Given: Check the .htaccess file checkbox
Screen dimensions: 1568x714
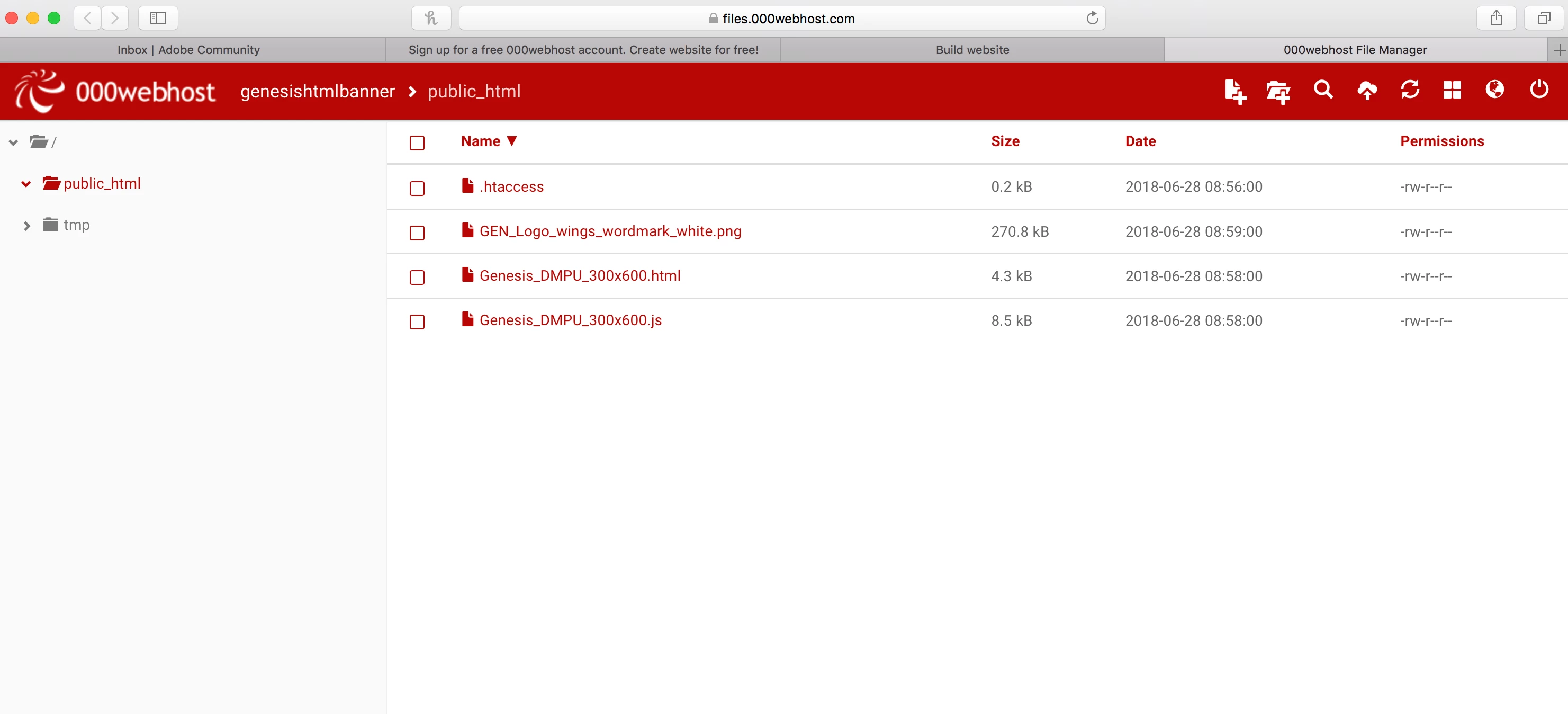Looking at the screenshot, I should tap(417, 188).
